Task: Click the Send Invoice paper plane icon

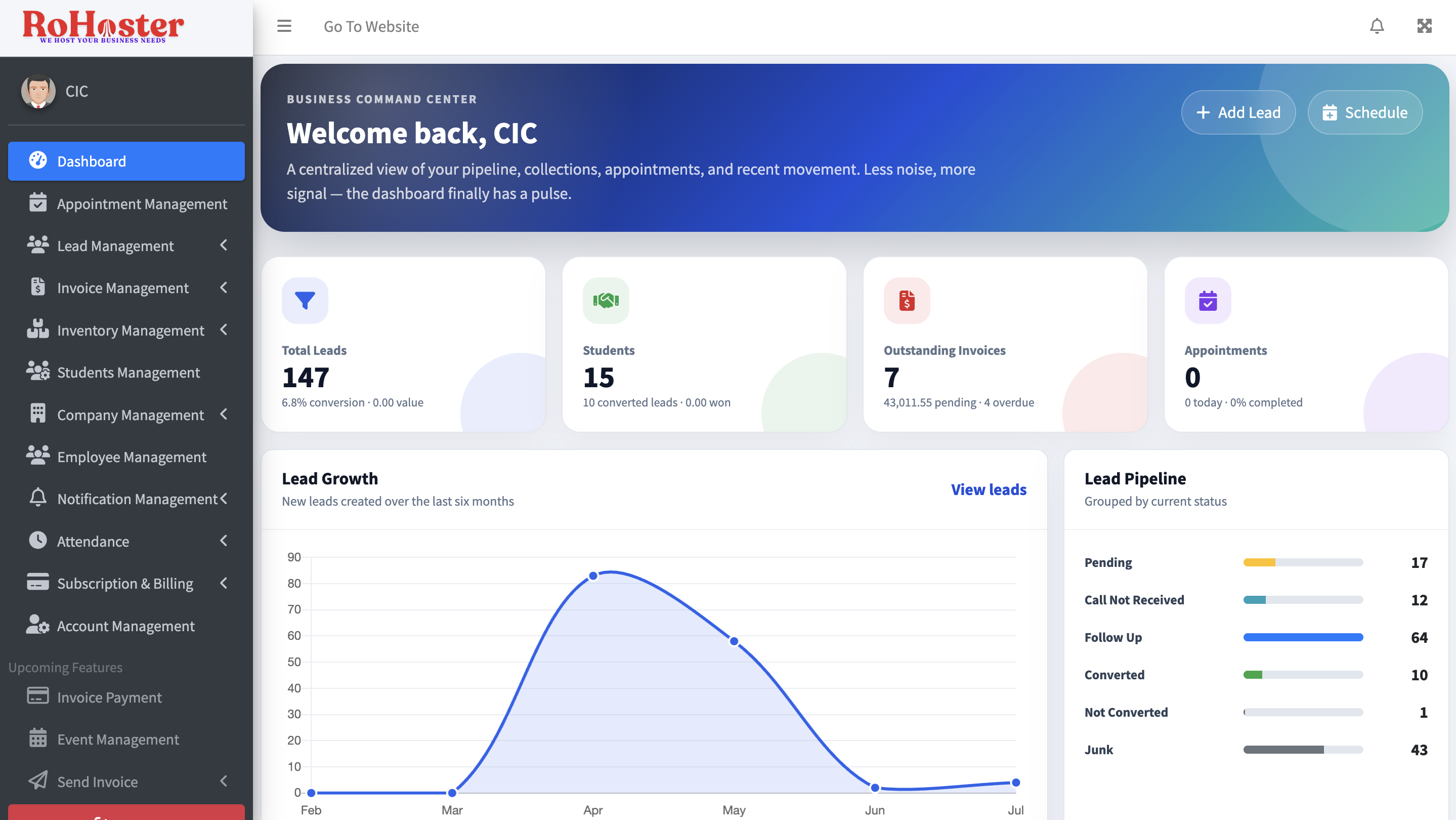Action: [38, 781]
